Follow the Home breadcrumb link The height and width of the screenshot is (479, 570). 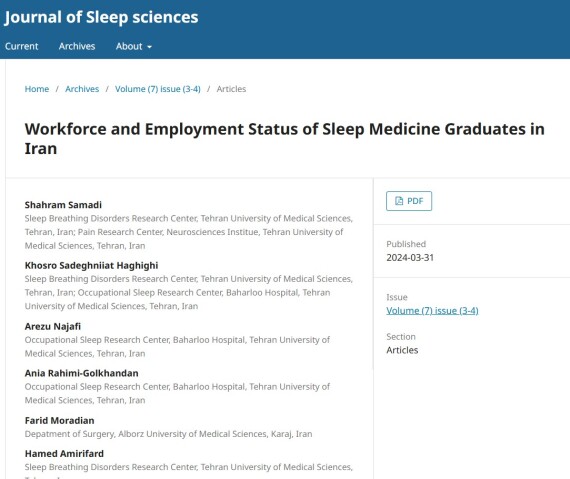(x=37, y=89)
